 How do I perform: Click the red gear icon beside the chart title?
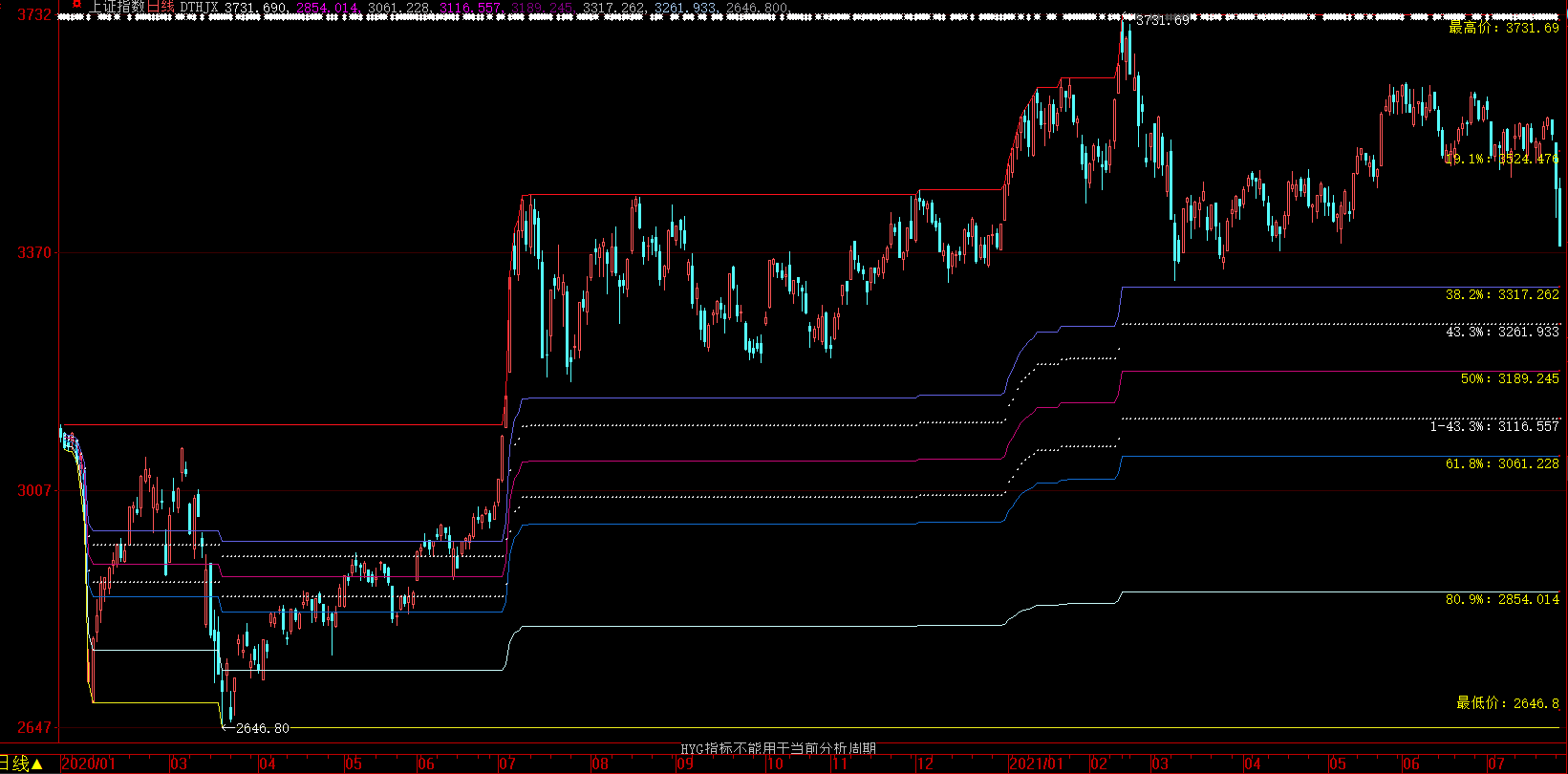[x=76, y=4]
